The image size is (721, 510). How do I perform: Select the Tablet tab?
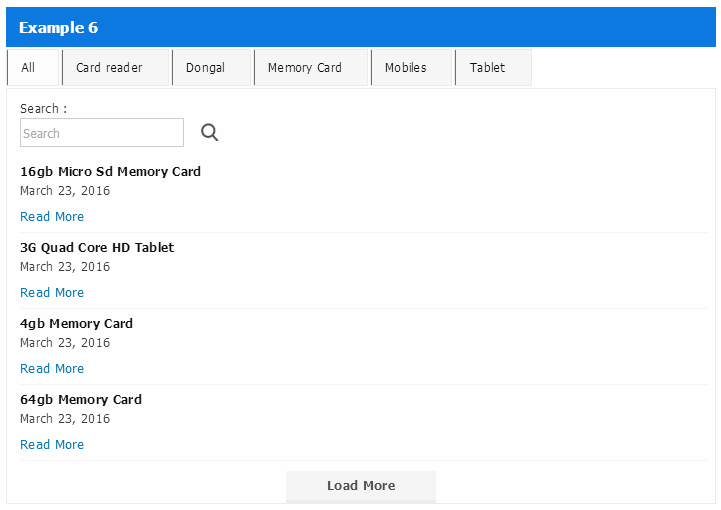click(x=493, y=68)
